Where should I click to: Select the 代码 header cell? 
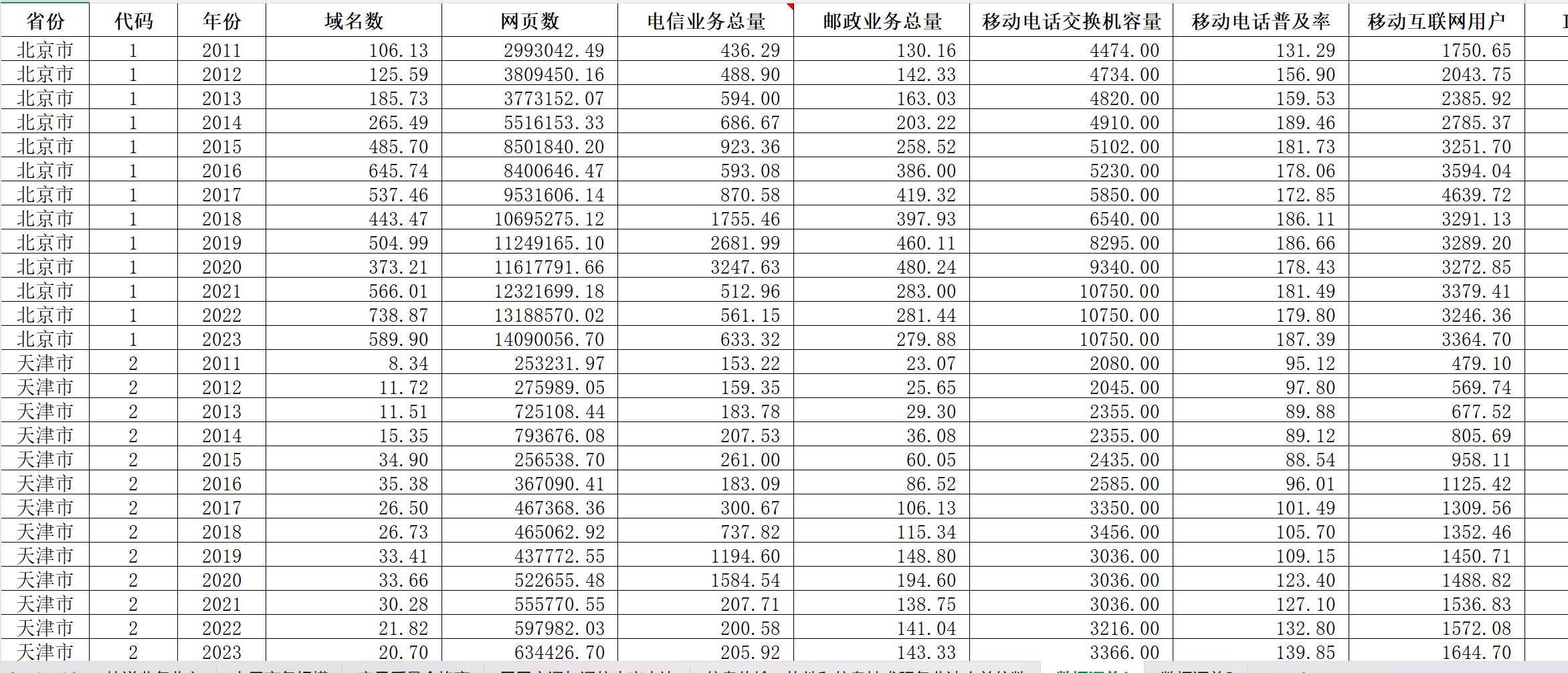tap(132, 21)
